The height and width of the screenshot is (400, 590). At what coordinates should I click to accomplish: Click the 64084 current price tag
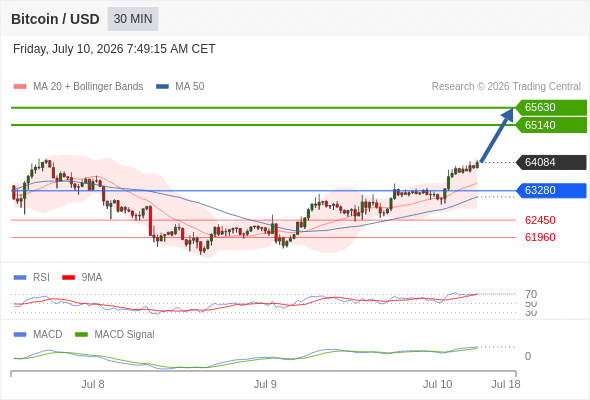pyautogui.click(x=551, y=162)
